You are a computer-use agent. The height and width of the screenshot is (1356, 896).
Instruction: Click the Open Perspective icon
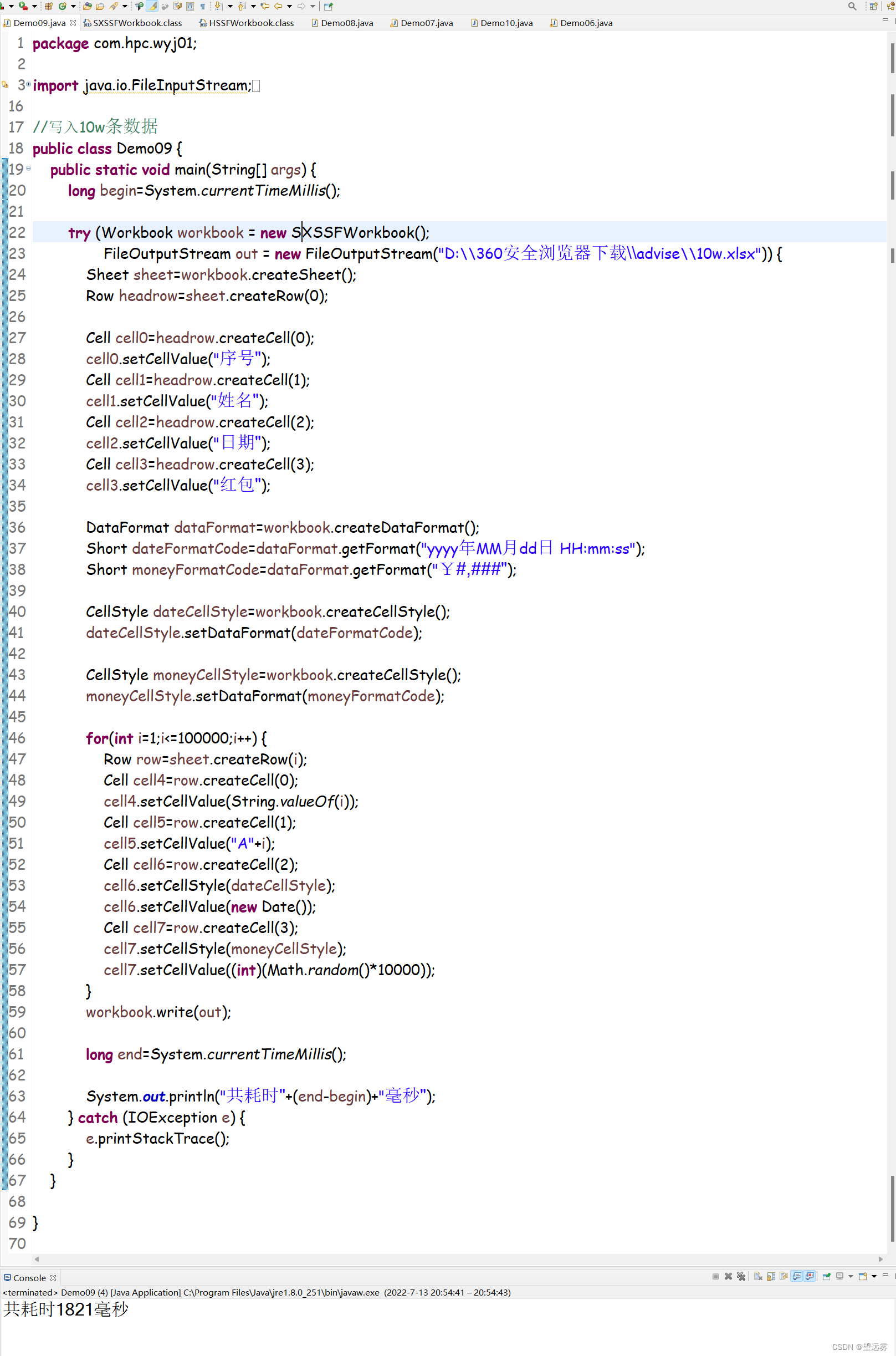tap(873, 6)
